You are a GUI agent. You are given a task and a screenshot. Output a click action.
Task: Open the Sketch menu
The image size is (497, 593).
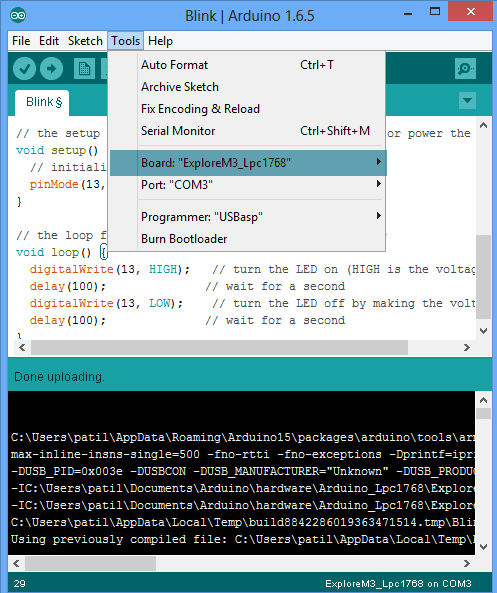85,41
